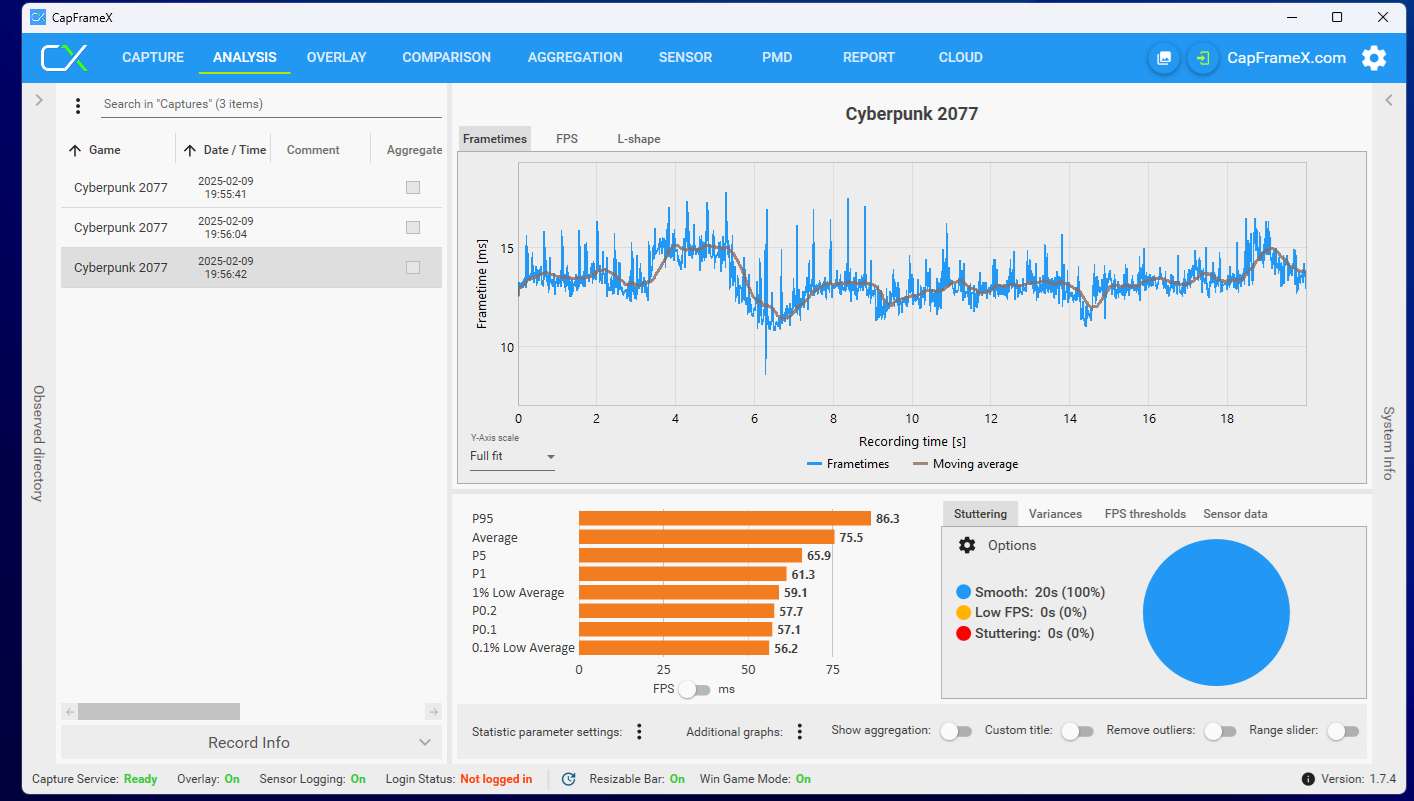Open the CapFrameX.com link
This screenshot has height=801, width=1414.
tap(1286, 58)
